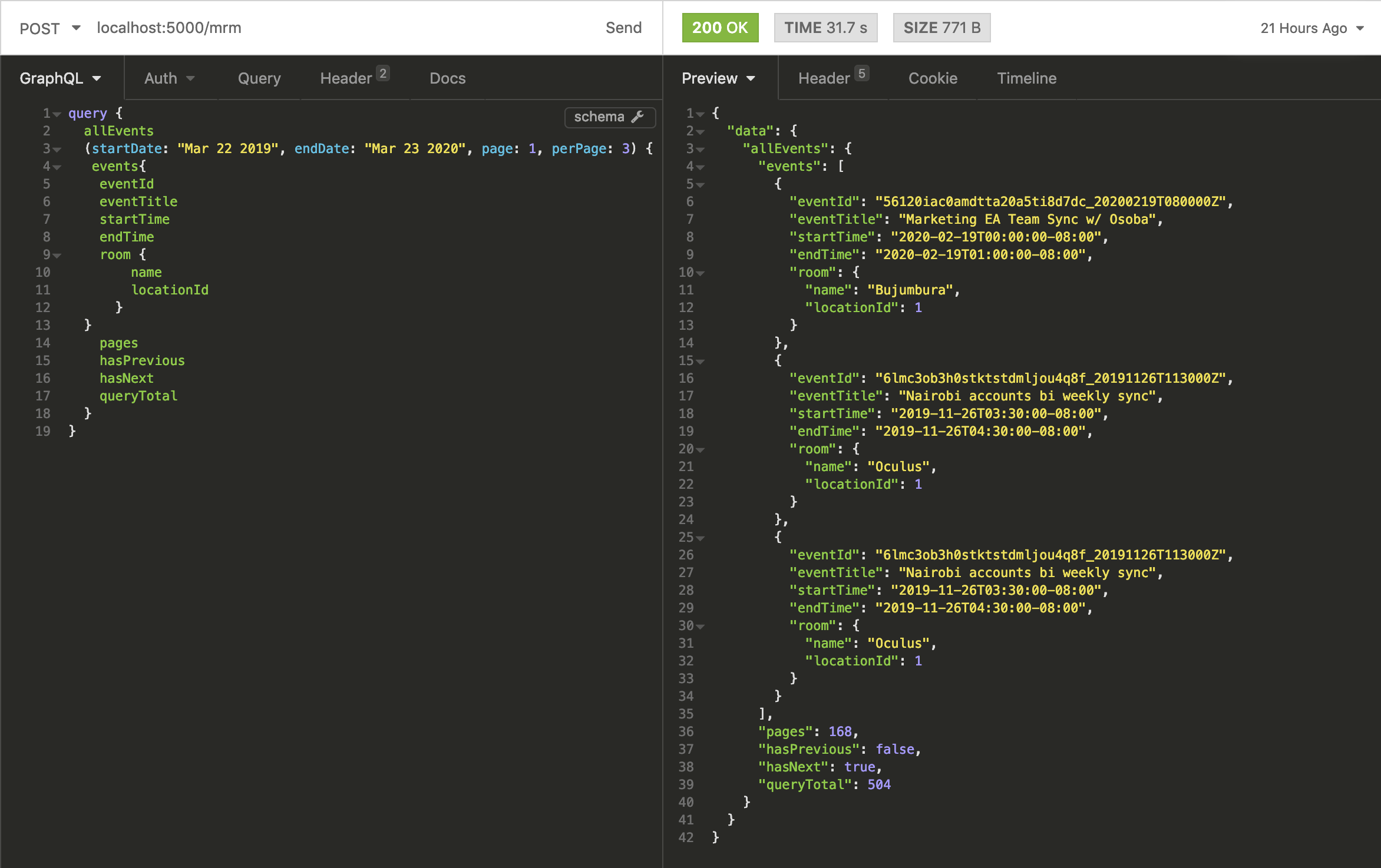Collapse the query block fold arrow

(x=57, y=114)
